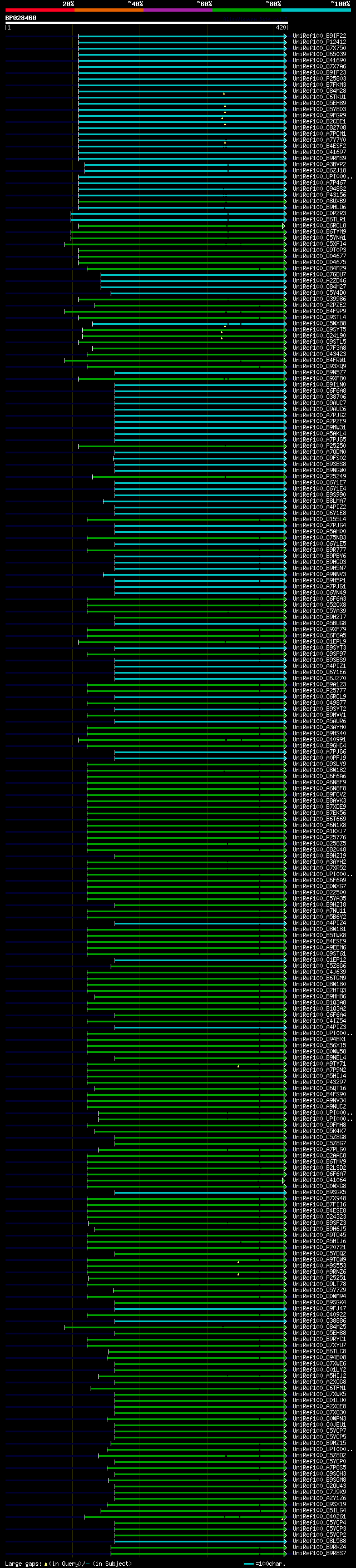This screenshot has height=1568, width=356.
Task: Click the Large gaps legend text
Action: (68, 1564)
